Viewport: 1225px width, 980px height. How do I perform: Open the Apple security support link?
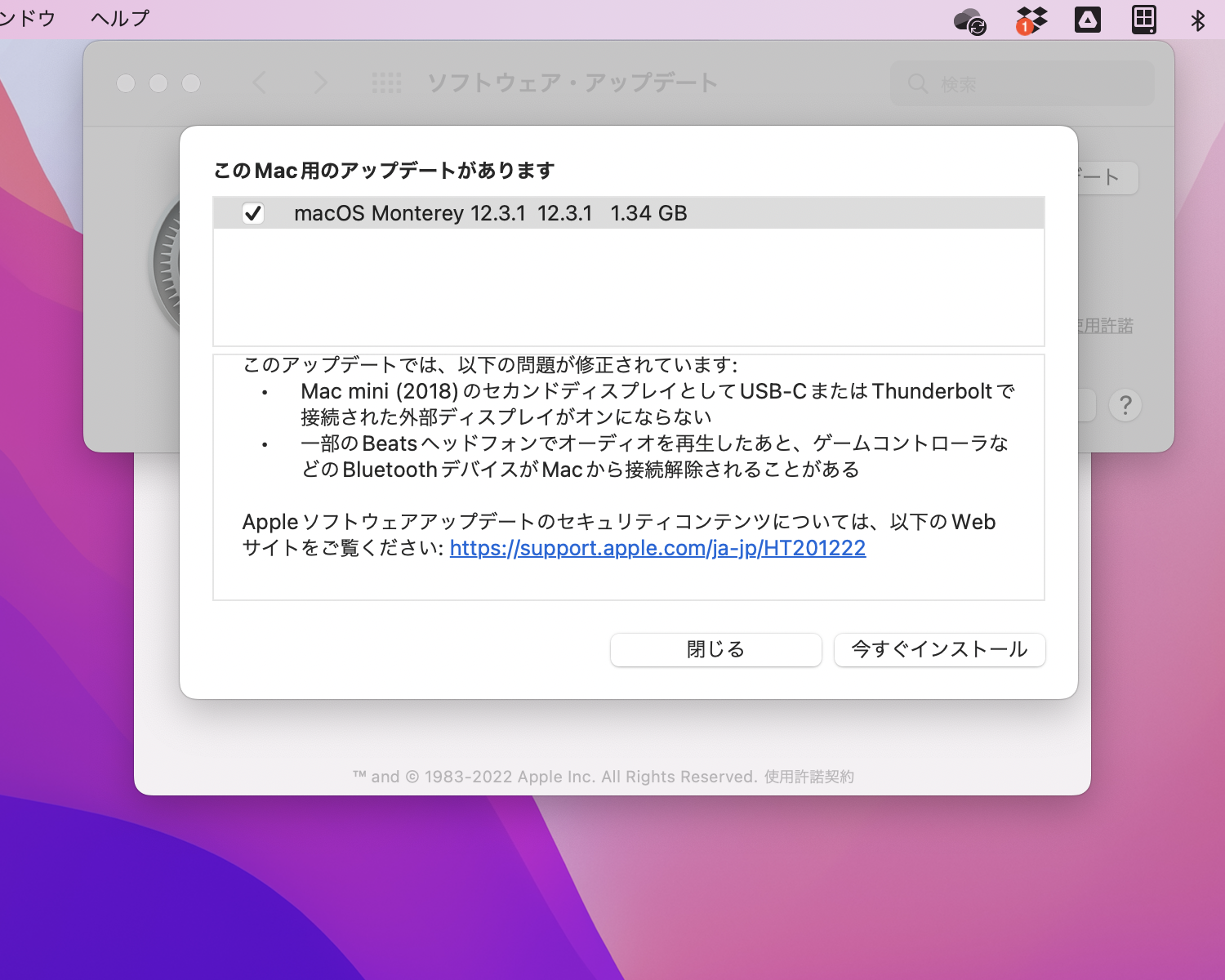656,548
